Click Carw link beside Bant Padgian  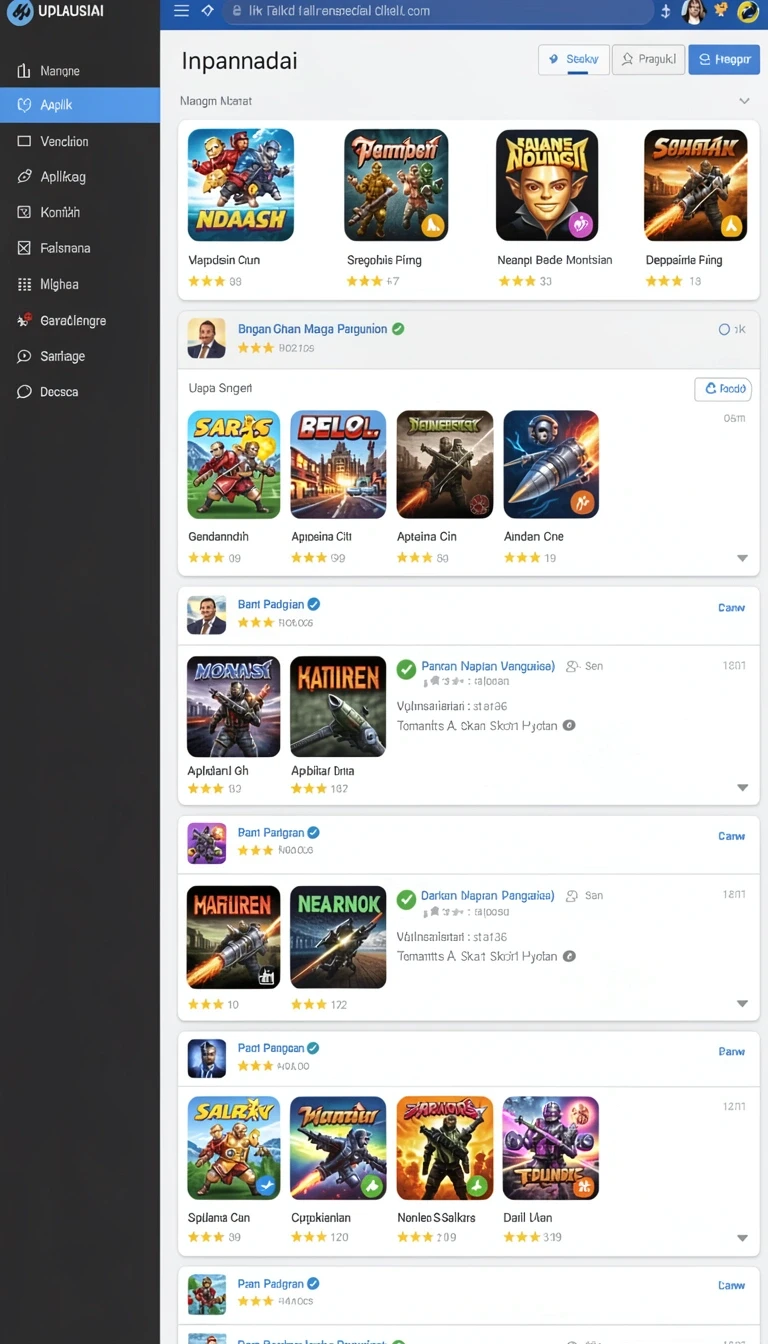[x=731, y=608]
